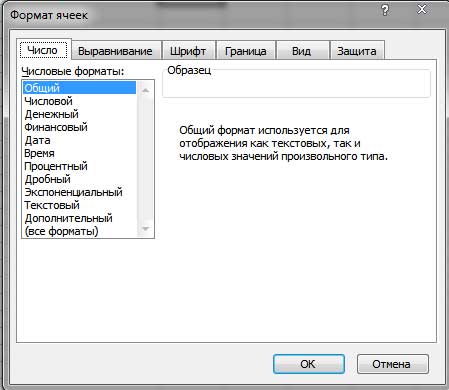The width and height of the screenshot is (449, 390).
Task: Click the Отмена button
Action: (393, 364)
